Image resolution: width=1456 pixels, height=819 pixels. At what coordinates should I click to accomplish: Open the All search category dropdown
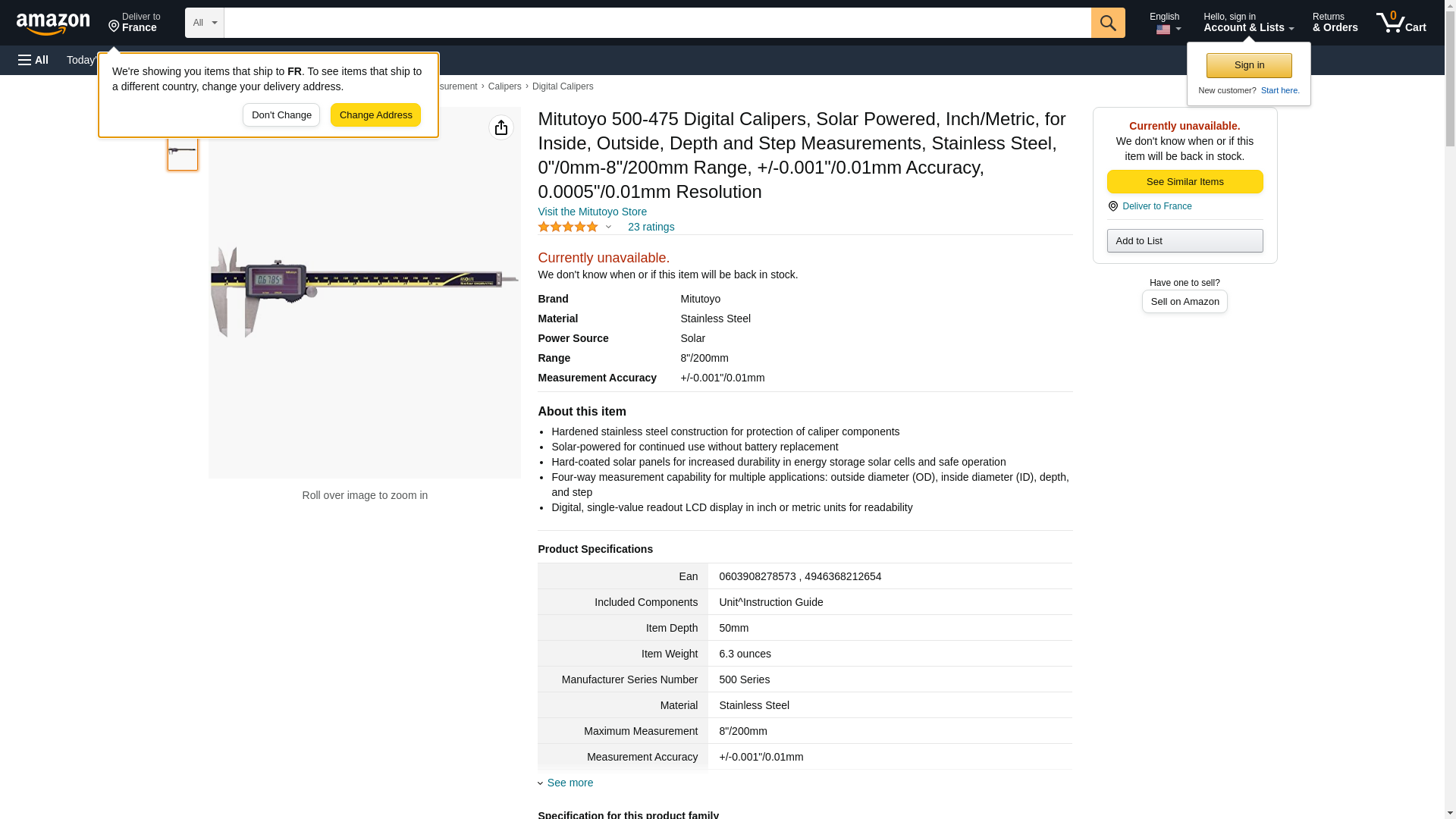point(204,23)
